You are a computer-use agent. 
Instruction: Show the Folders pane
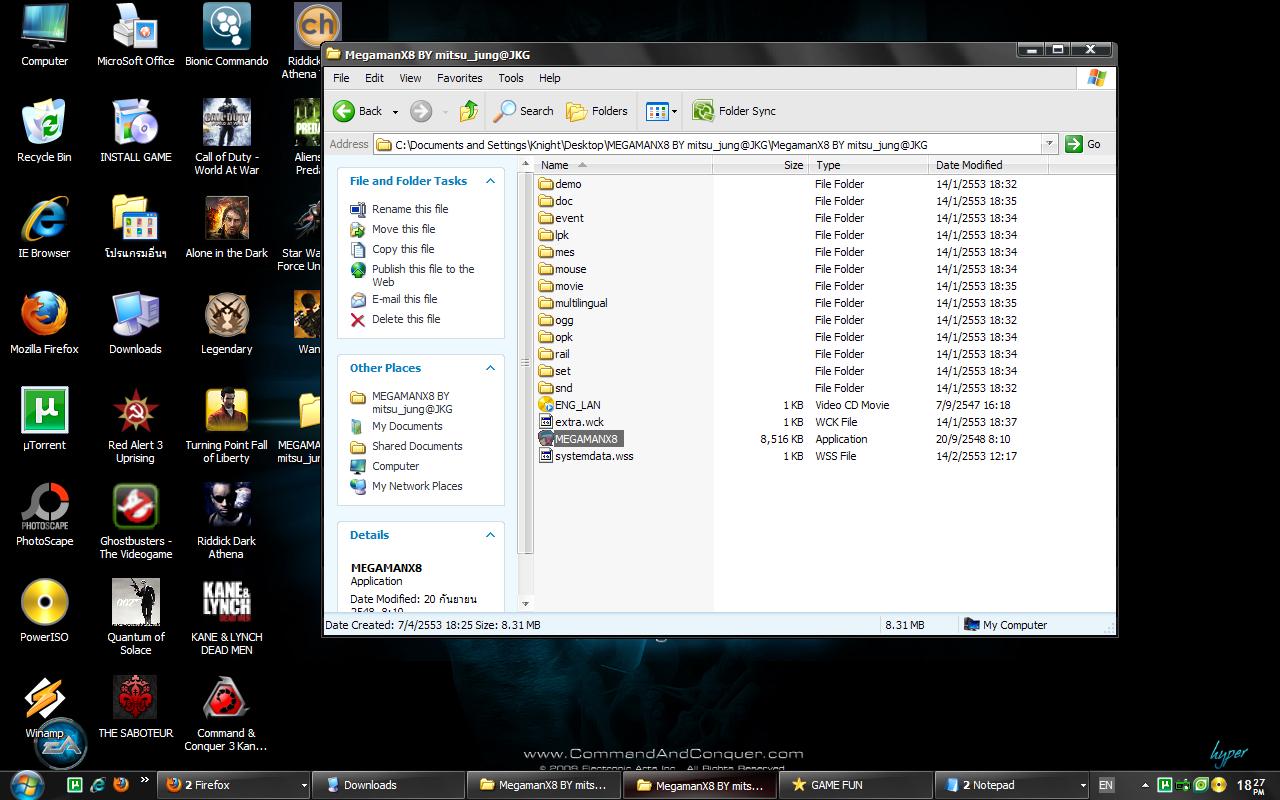click(x=597, y=111)
